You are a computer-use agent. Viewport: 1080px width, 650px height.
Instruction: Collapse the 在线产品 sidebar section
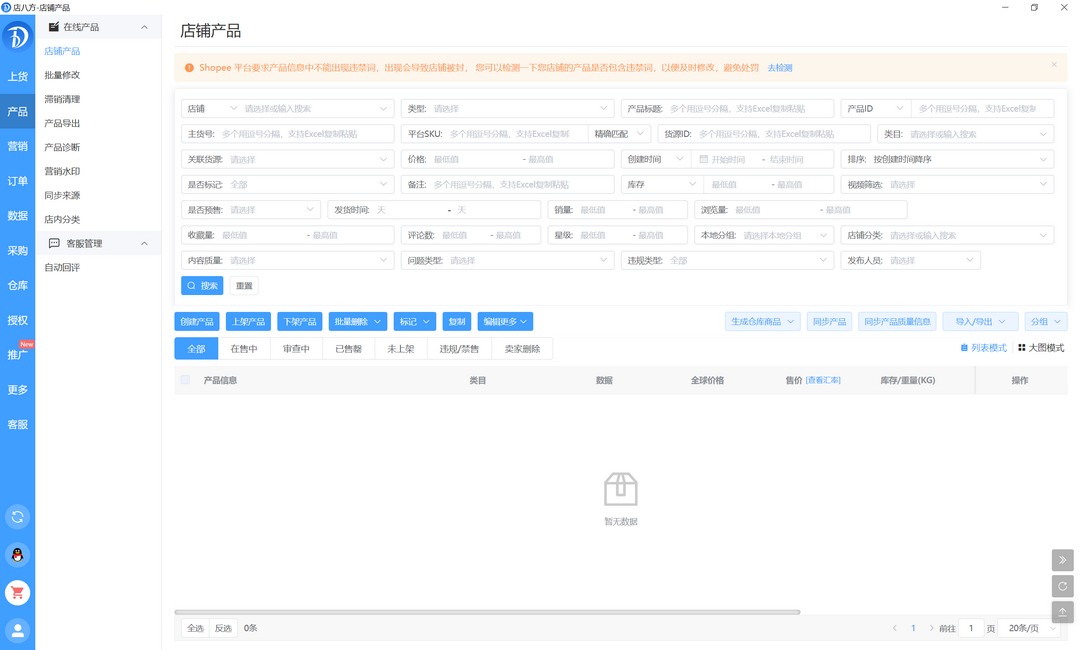click(144, 27)
